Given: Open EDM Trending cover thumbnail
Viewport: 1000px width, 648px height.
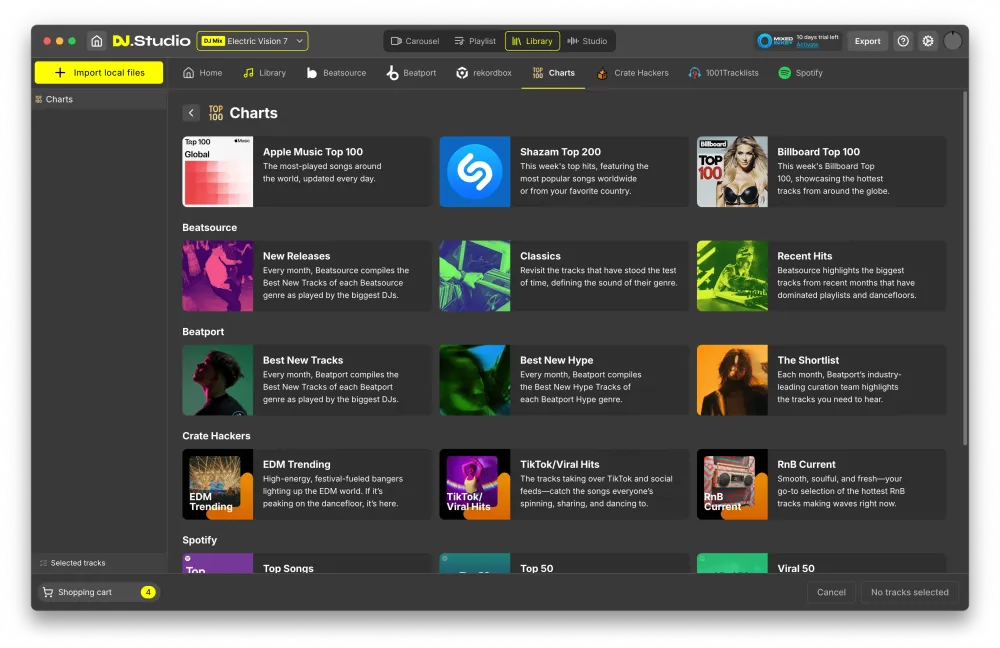Looking at the screenshot, I should [x=217, y=484].
